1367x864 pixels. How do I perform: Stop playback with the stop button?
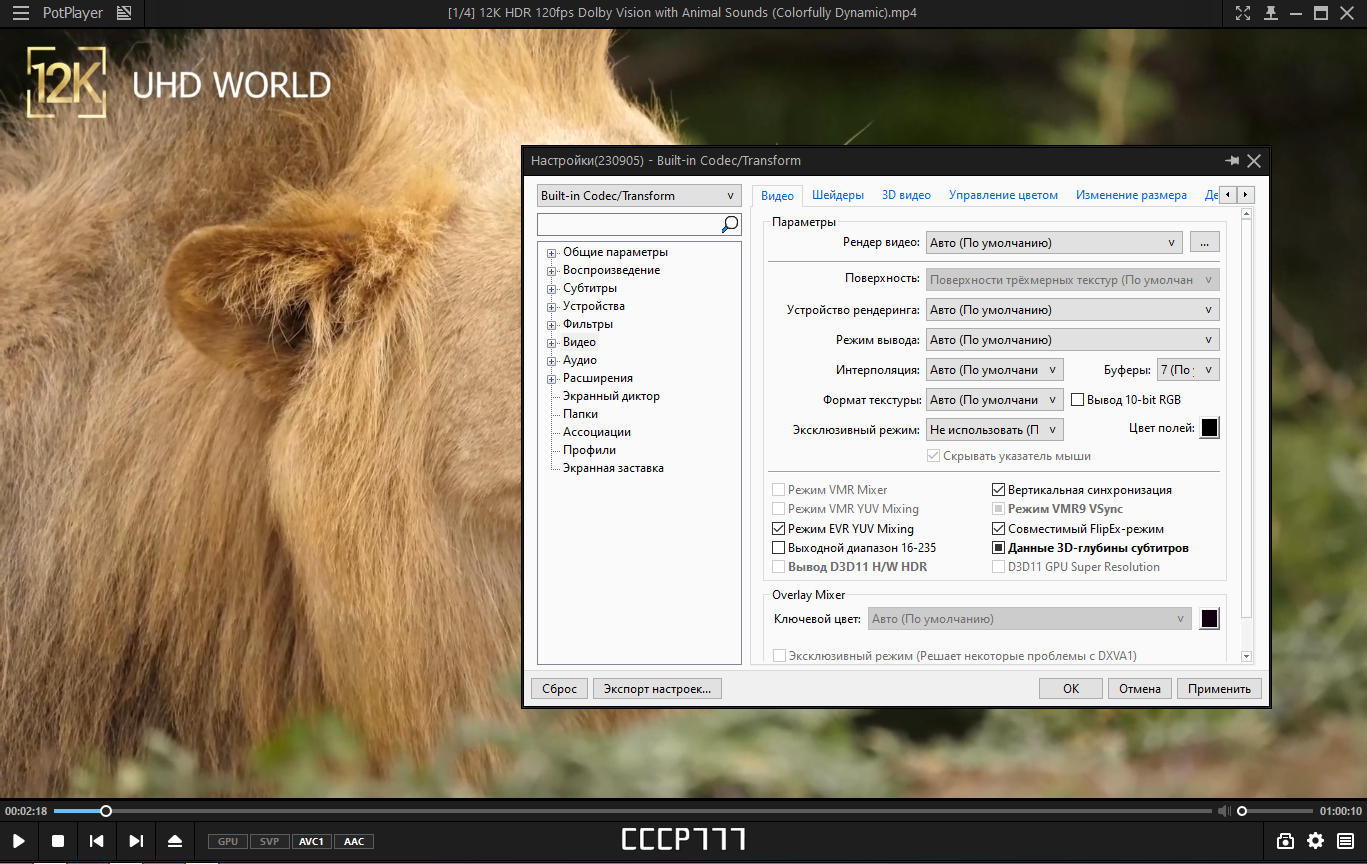pos(58,841)
